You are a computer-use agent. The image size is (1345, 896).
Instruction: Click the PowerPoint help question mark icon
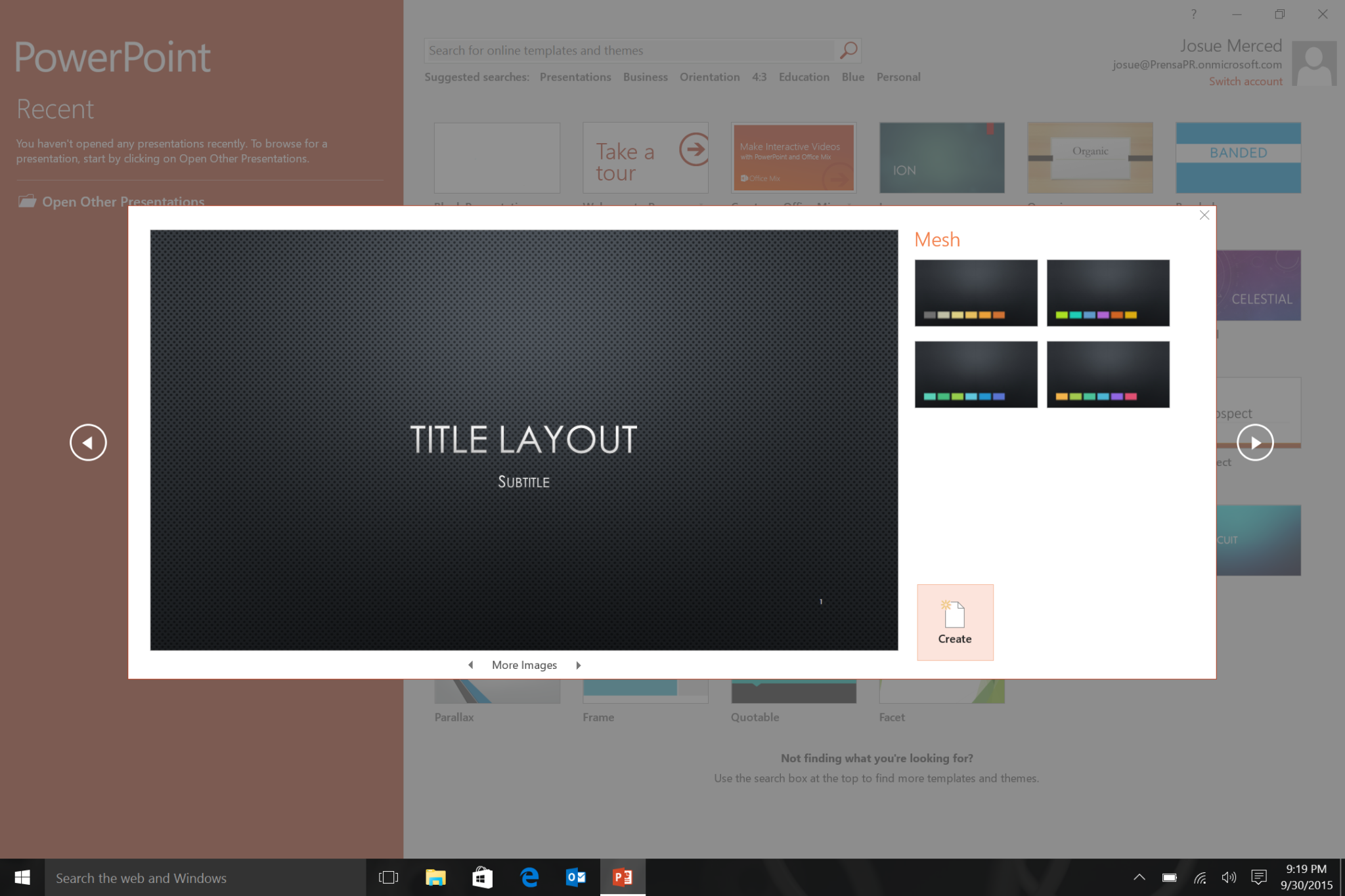pos(1194,14)
